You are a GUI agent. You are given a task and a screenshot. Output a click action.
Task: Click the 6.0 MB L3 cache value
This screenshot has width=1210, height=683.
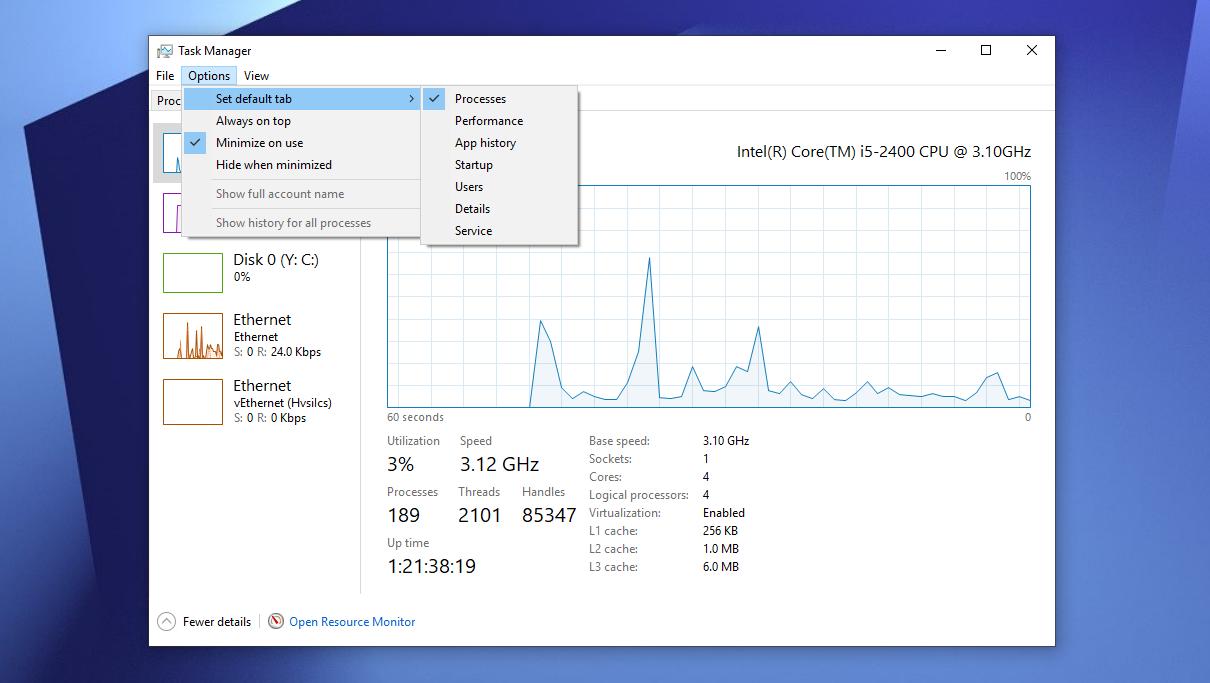click(x=721, y=567)
